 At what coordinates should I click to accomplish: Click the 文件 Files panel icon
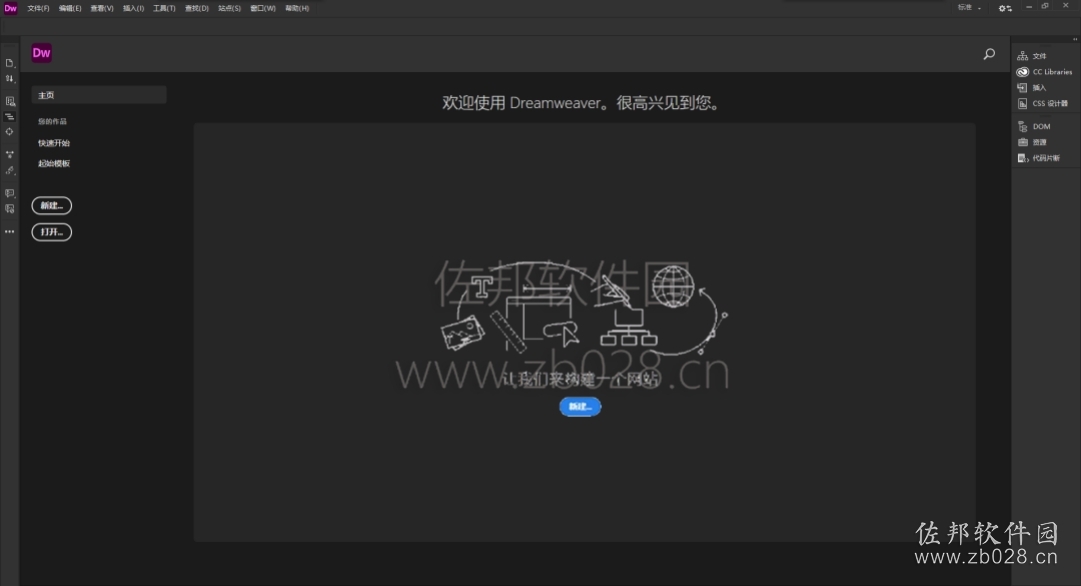click(1022, 56)
